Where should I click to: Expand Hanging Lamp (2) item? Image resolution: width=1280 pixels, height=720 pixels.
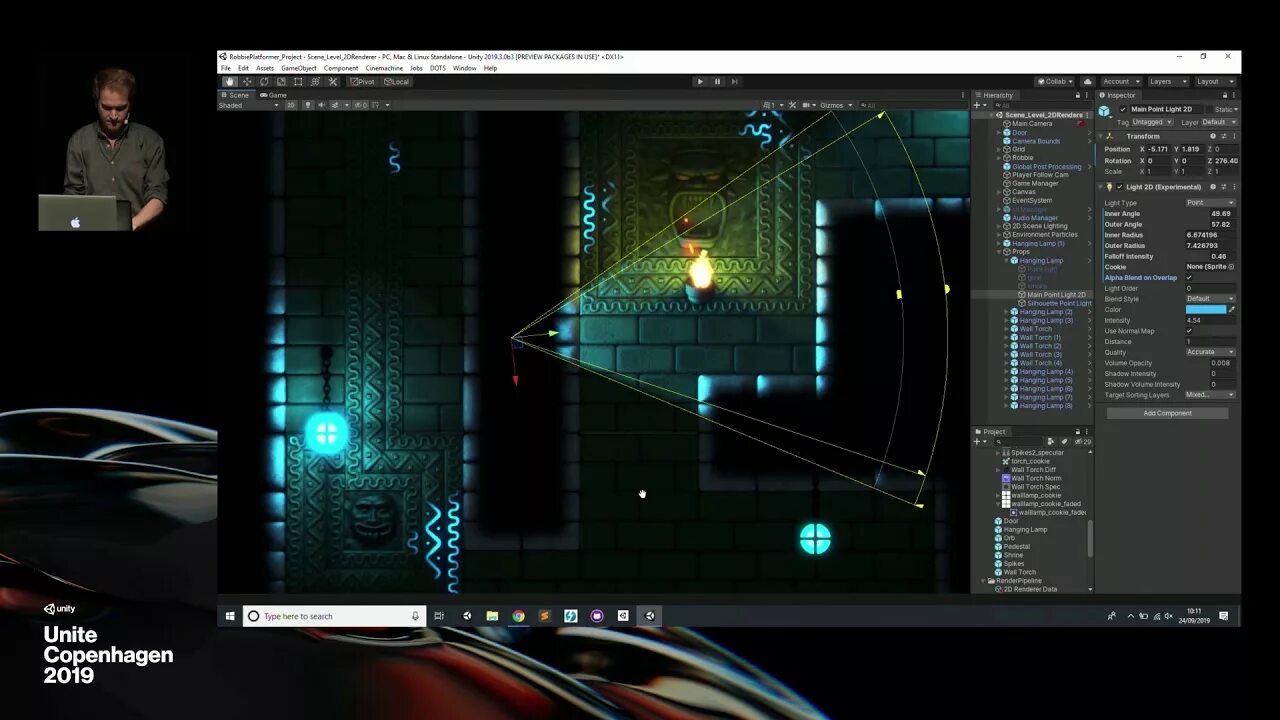[1007, 312]
